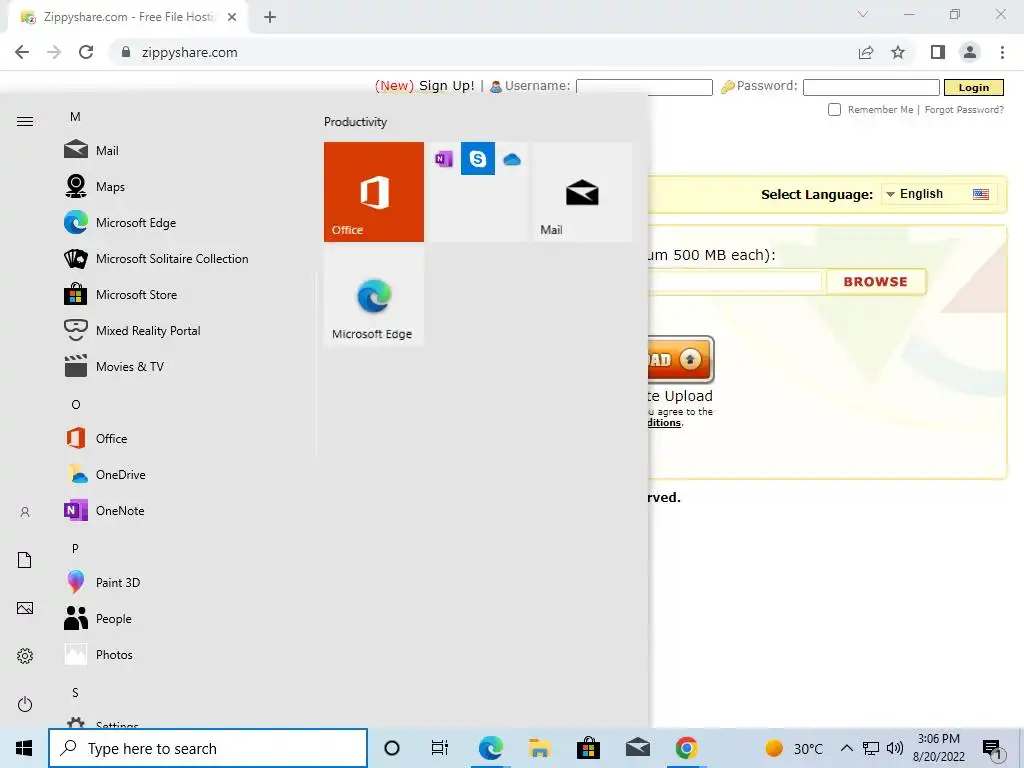Jump to letter P section header

[x=75, y=549]
